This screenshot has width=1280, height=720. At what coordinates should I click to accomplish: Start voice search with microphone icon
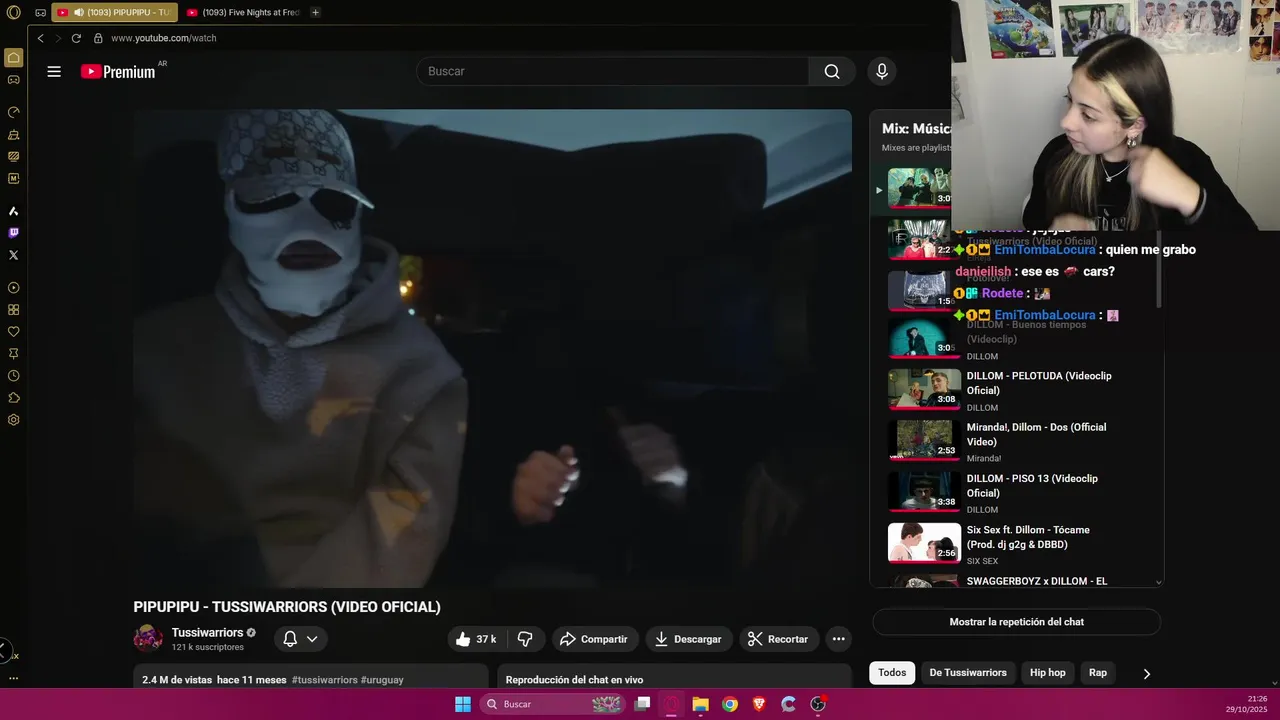881,71
